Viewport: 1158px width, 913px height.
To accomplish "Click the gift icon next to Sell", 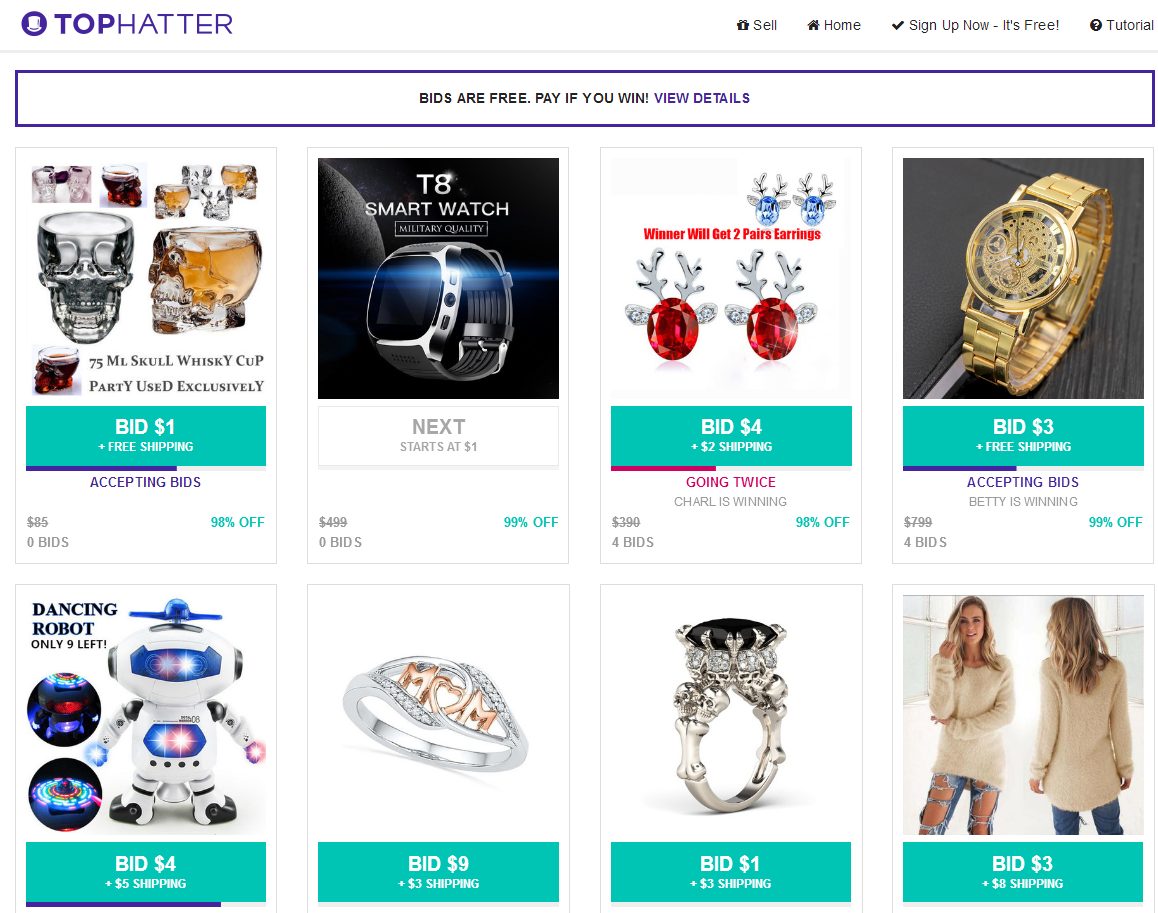I will (x=743, y=25).
